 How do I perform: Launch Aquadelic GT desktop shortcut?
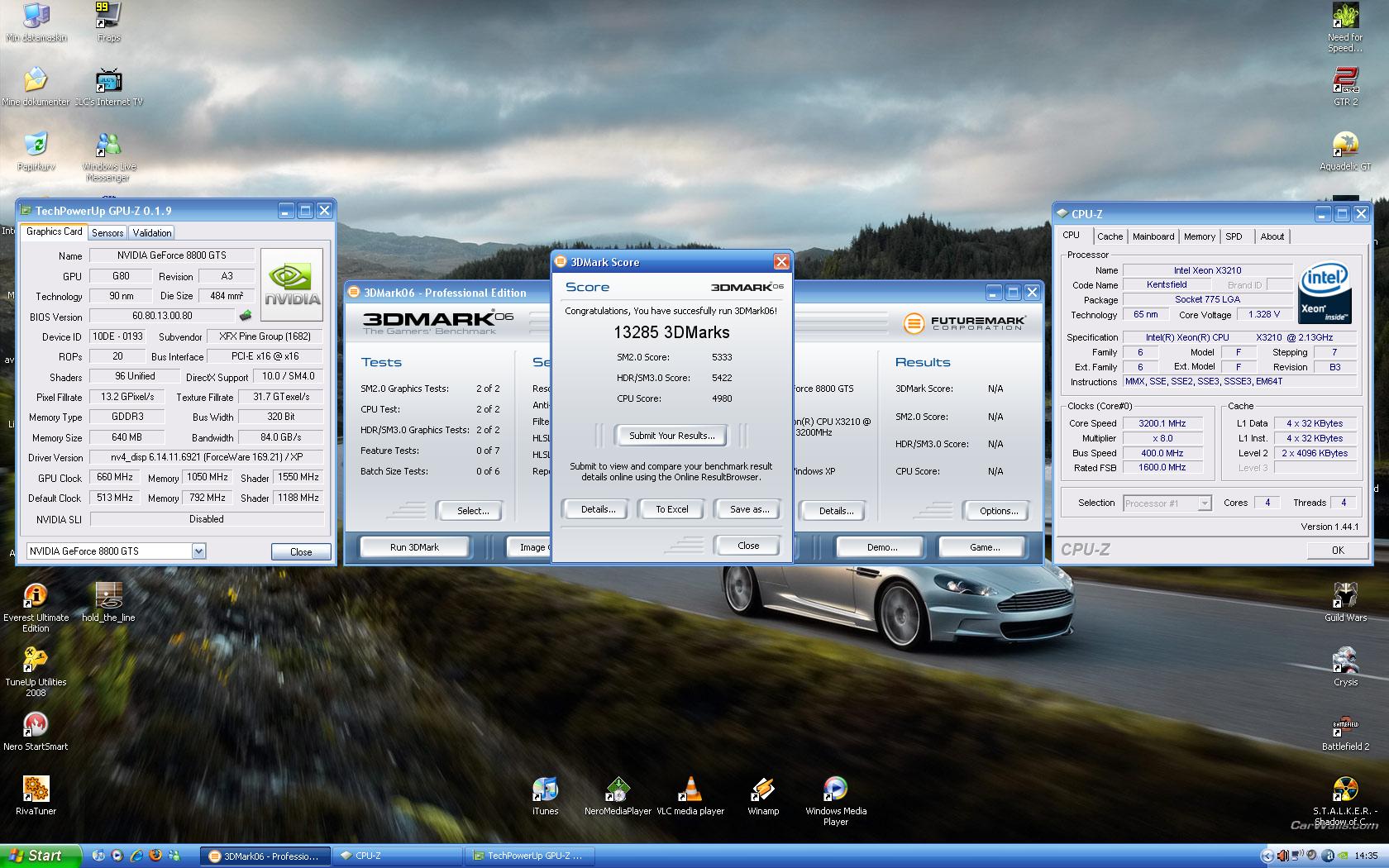point(1345,151)
